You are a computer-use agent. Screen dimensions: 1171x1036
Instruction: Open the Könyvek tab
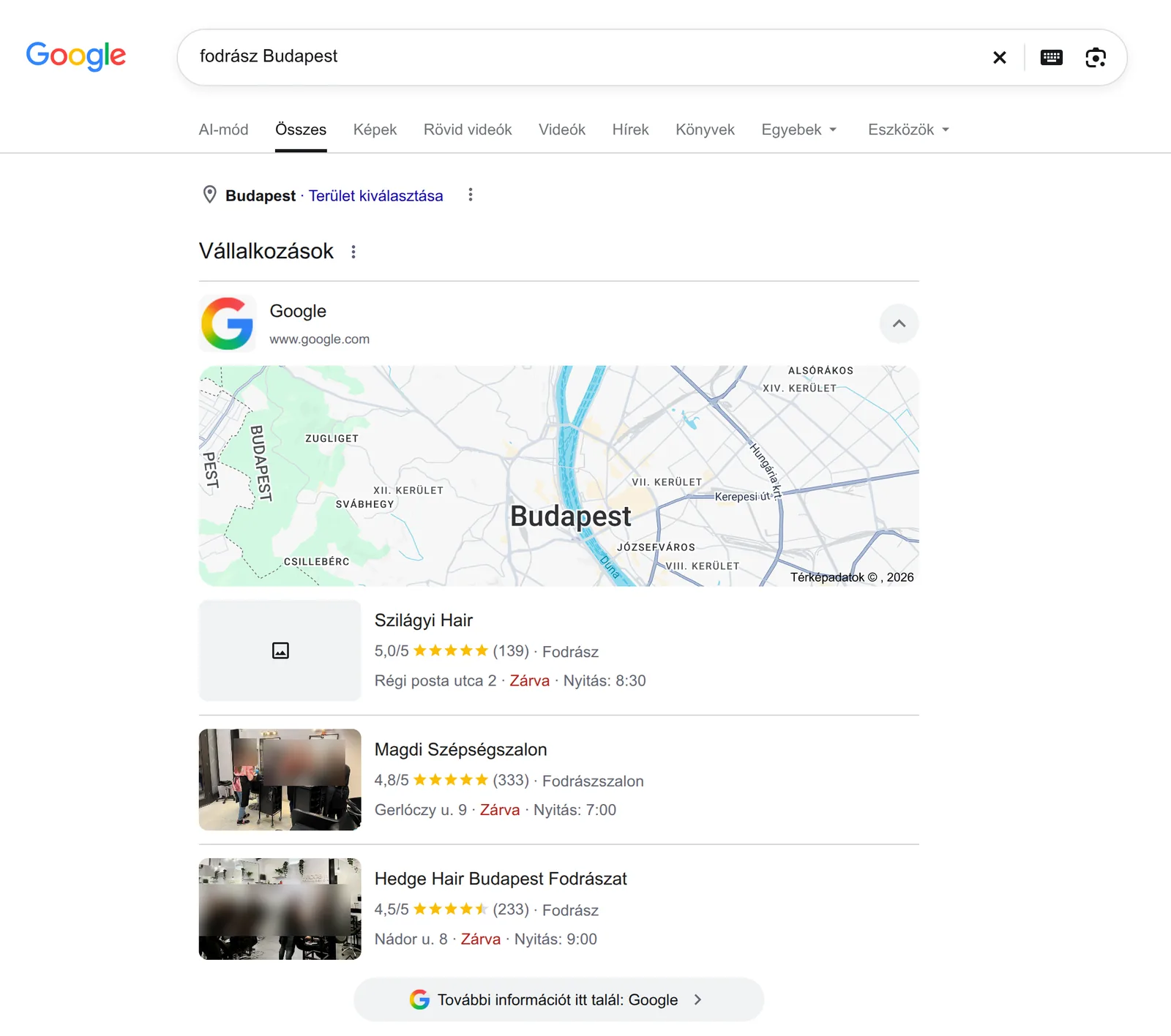(x=705, y=129)
